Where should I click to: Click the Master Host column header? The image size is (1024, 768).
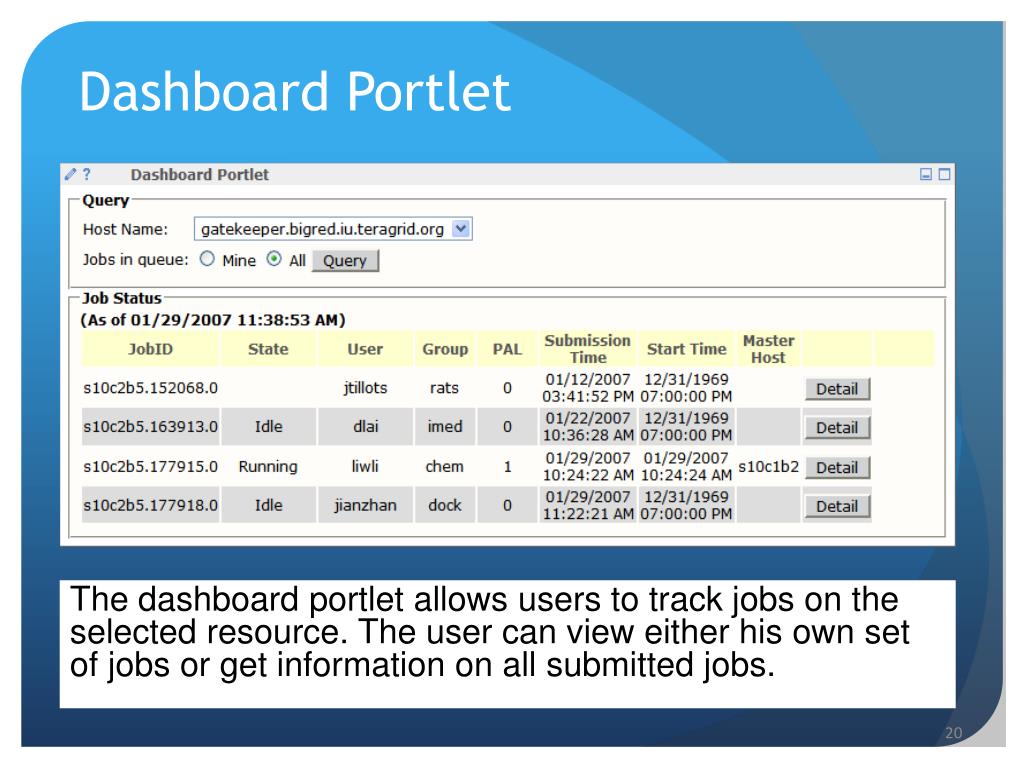tap(769, 349)
